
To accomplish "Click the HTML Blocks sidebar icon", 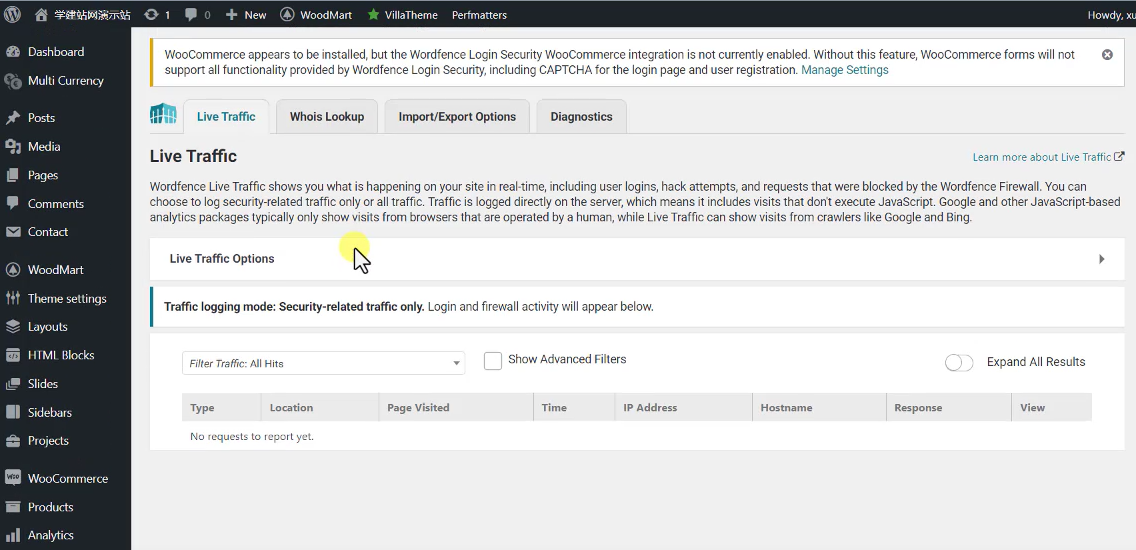I will (12, 355).
